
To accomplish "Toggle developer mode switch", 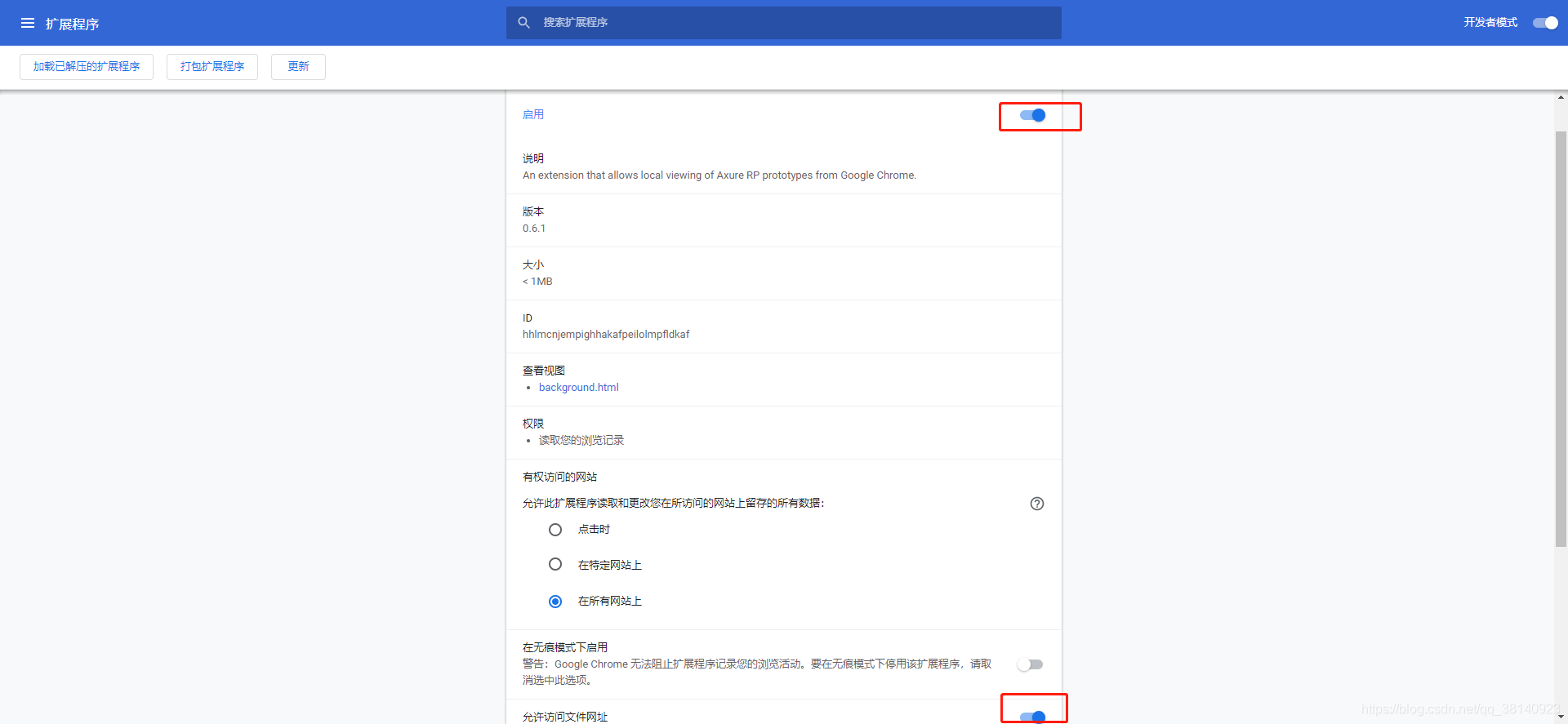I will [x=1545, y=23].
